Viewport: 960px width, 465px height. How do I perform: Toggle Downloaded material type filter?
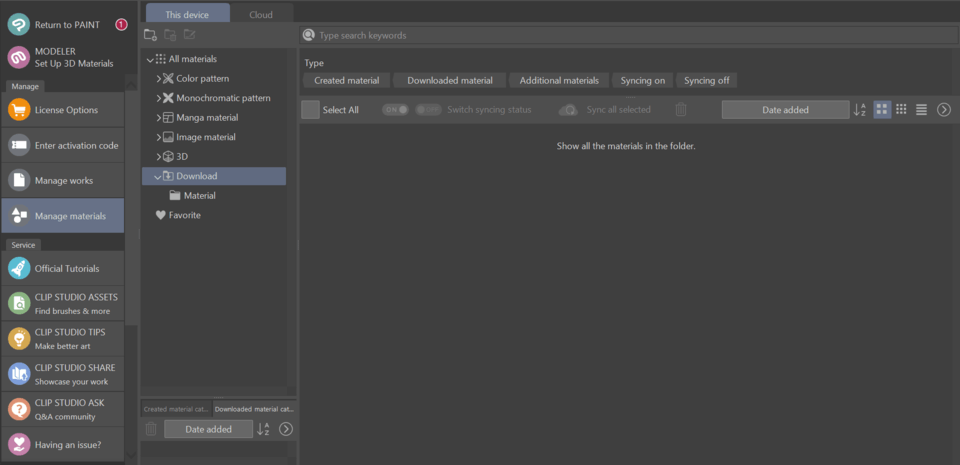450,81
